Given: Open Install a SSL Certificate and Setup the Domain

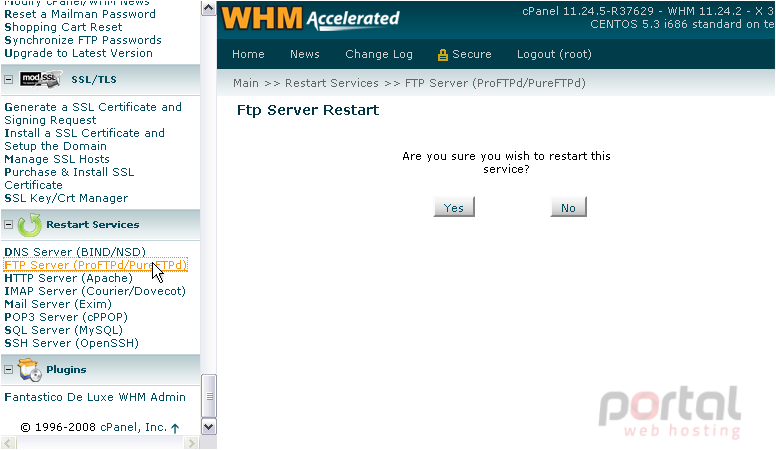Looking at the screenshot, I should pyautogui.click(x=84, y=140).
